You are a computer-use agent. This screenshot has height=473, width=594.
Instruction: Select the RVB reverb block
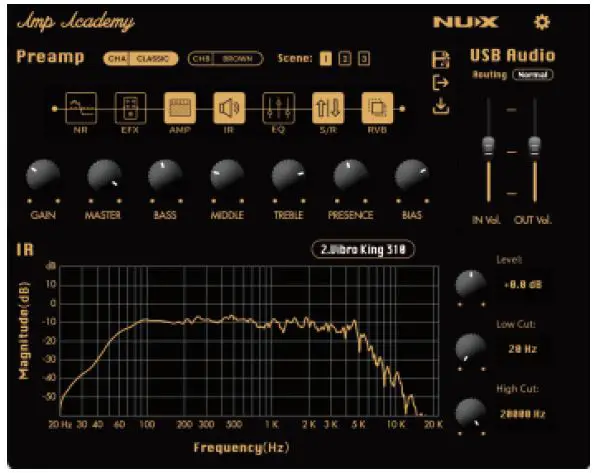[x=377, y=108]
